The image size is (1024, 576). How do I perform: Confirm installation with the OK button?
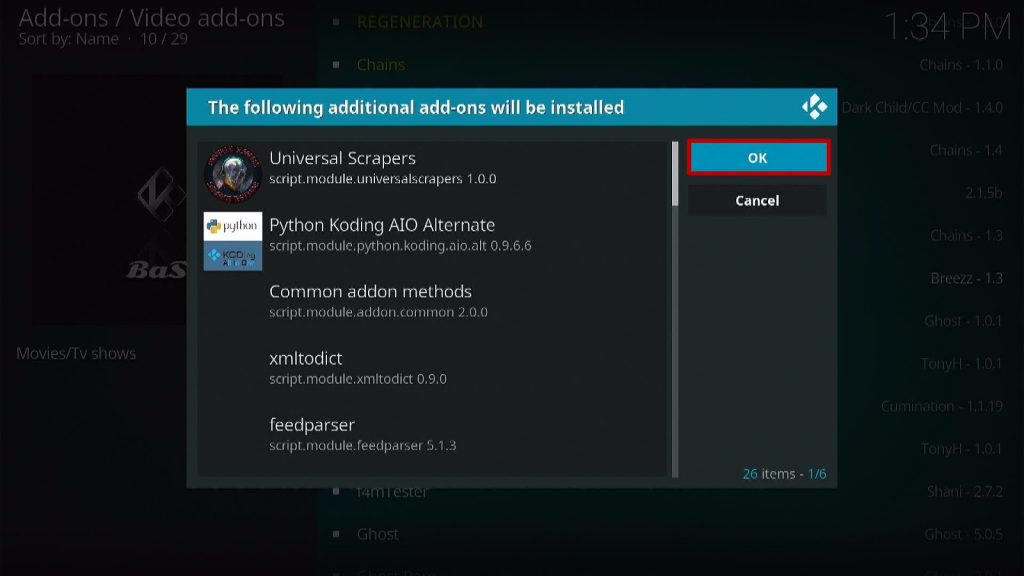(x=758, y=157)
